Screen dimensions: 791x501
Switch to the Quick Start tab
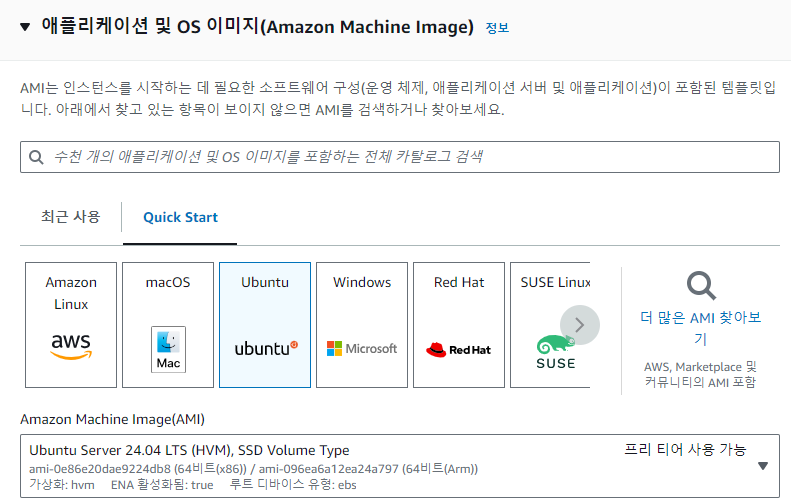[180, 217]
